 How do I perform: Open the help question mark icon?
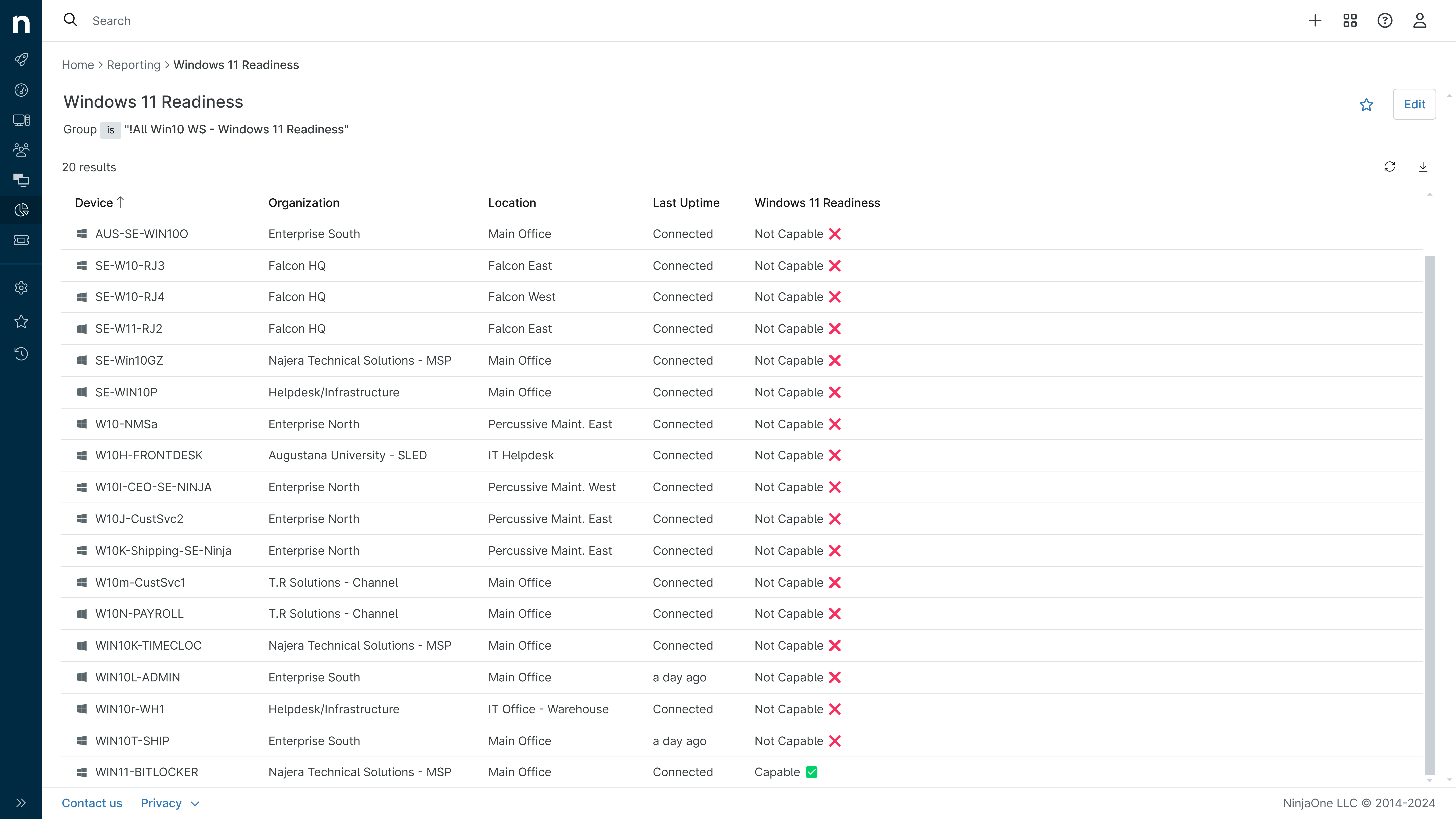pyautogui.click(x=1385, y=21)
